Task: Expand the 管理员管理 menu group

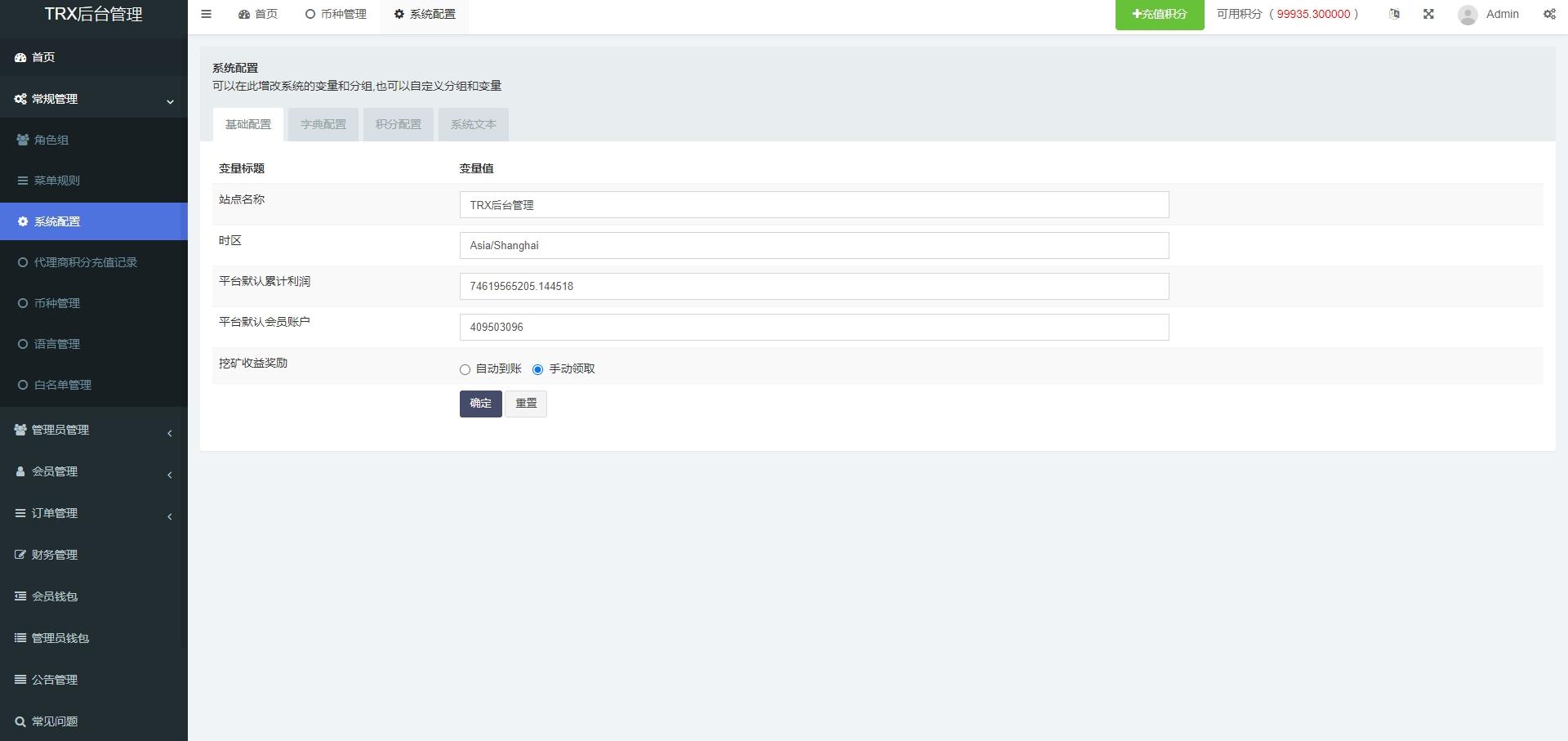Action: pos(94,430)
